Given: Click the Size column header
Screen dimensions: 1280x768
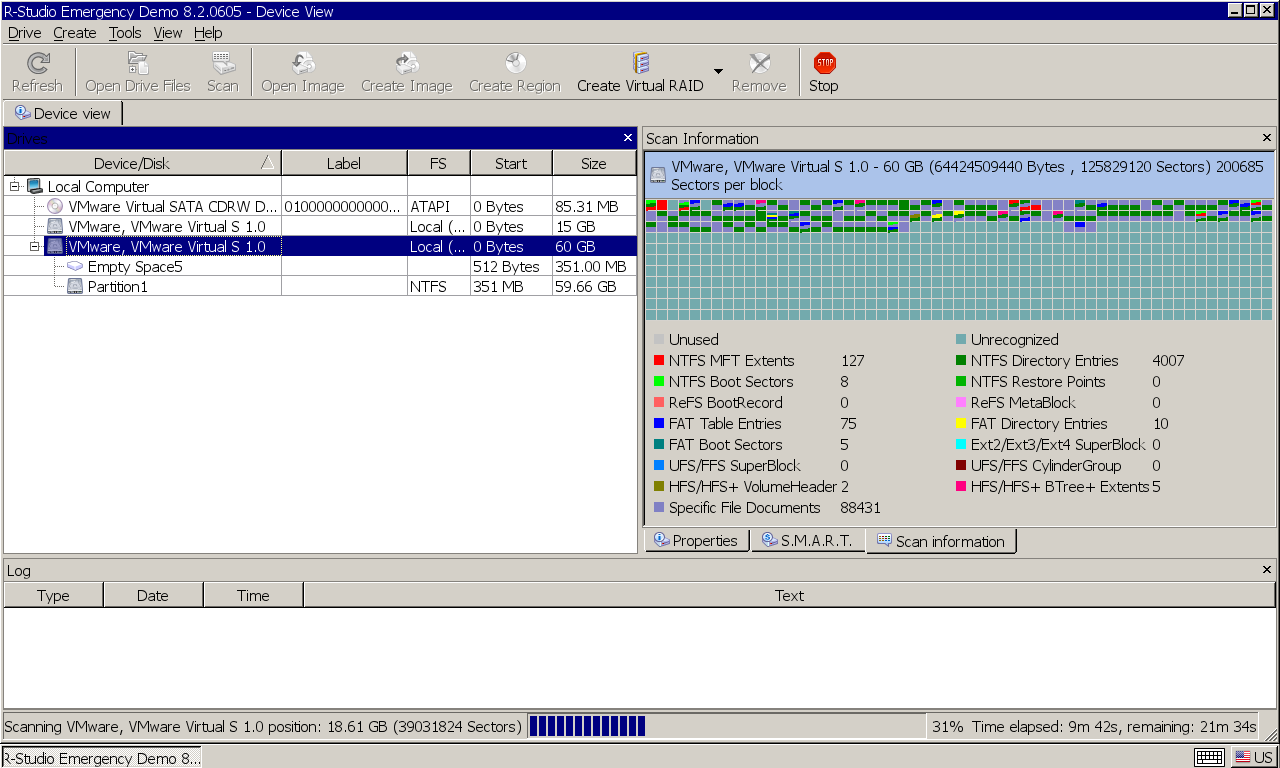Looking at the screenshot, I should click(x=594, y=163).
